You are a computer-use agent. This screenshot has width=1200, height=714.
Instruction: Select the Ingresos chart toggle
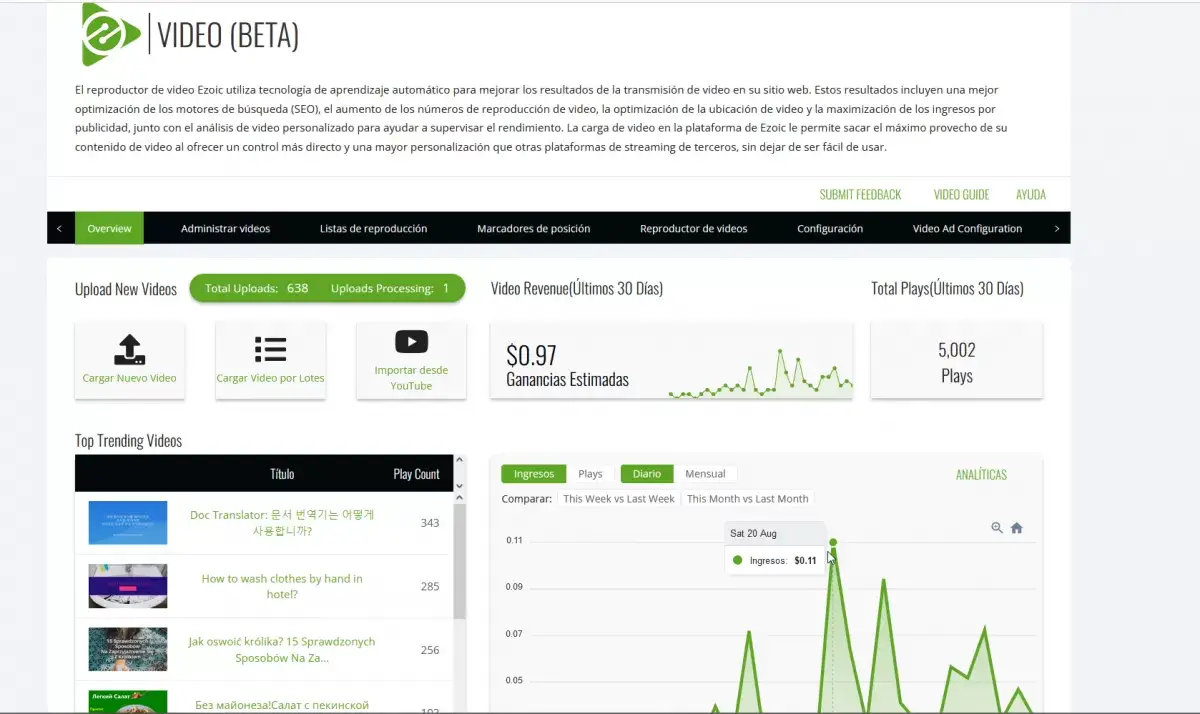(534, 474)
